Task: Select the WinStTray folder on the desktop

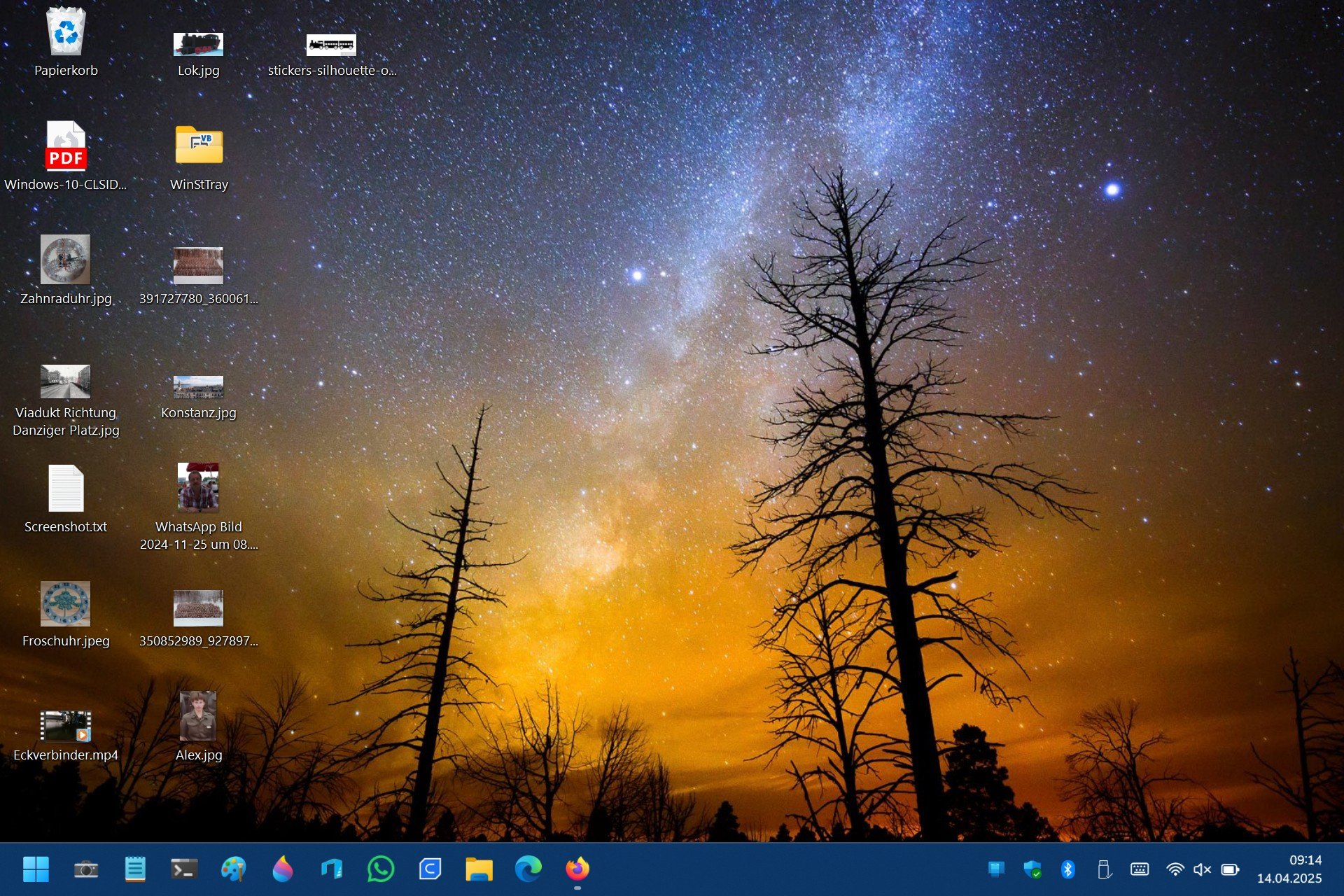Action: click(x=199, y=146)
